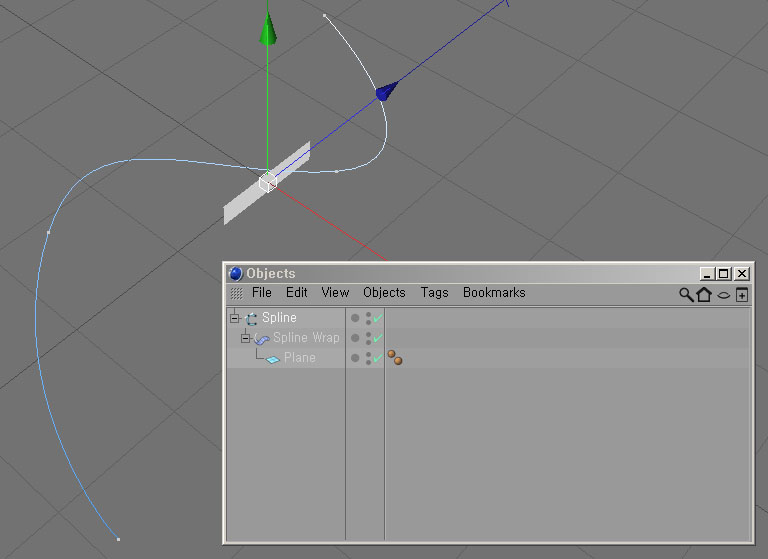Click the Spline object icon

point(251,319)
